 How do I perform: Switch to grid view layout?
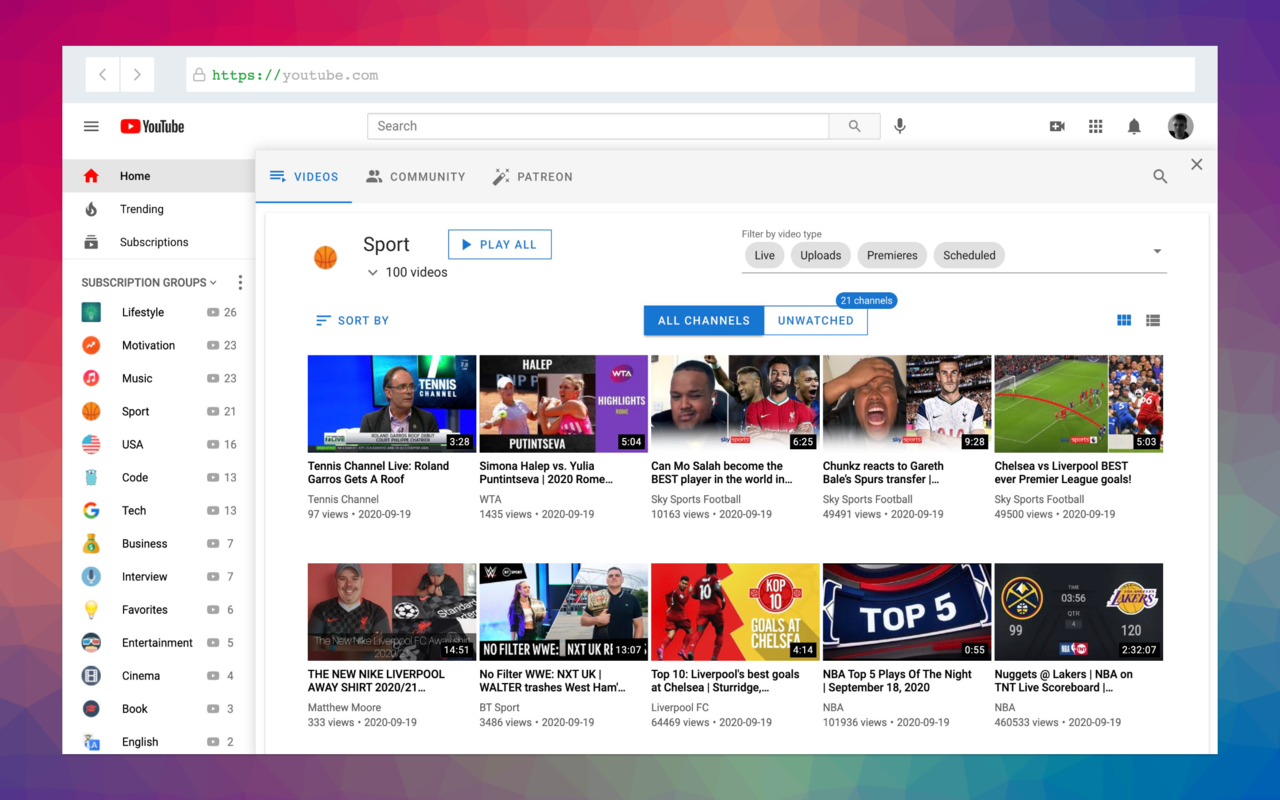point(1124,320)
